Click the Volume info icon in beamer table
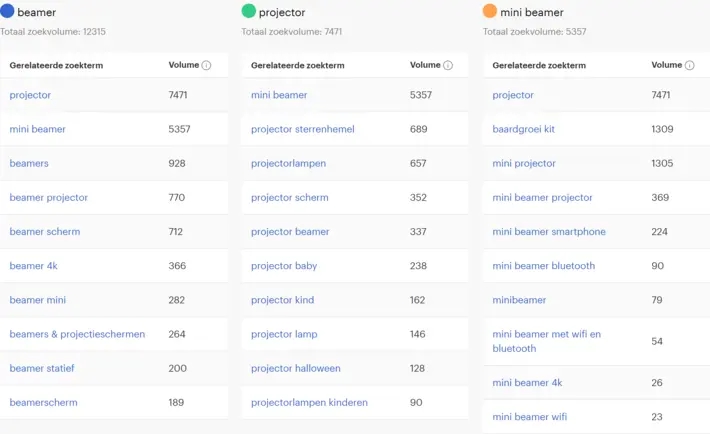 tap(206, 65)
